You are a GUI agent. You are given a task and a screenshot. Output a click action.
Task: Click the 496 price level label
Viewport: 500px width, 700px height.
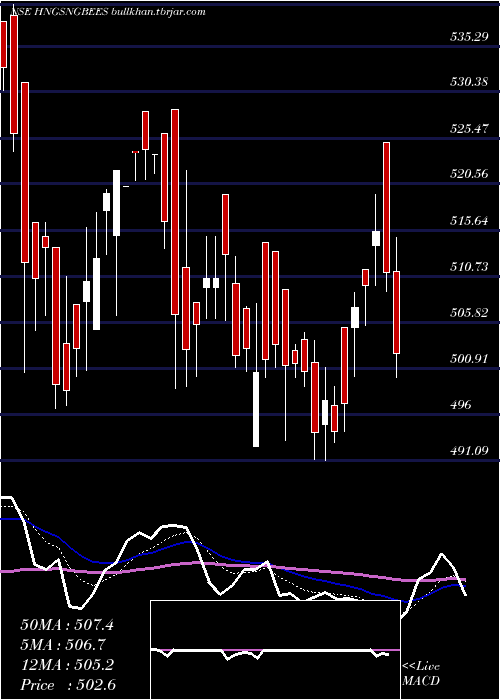tap(461, 404)
